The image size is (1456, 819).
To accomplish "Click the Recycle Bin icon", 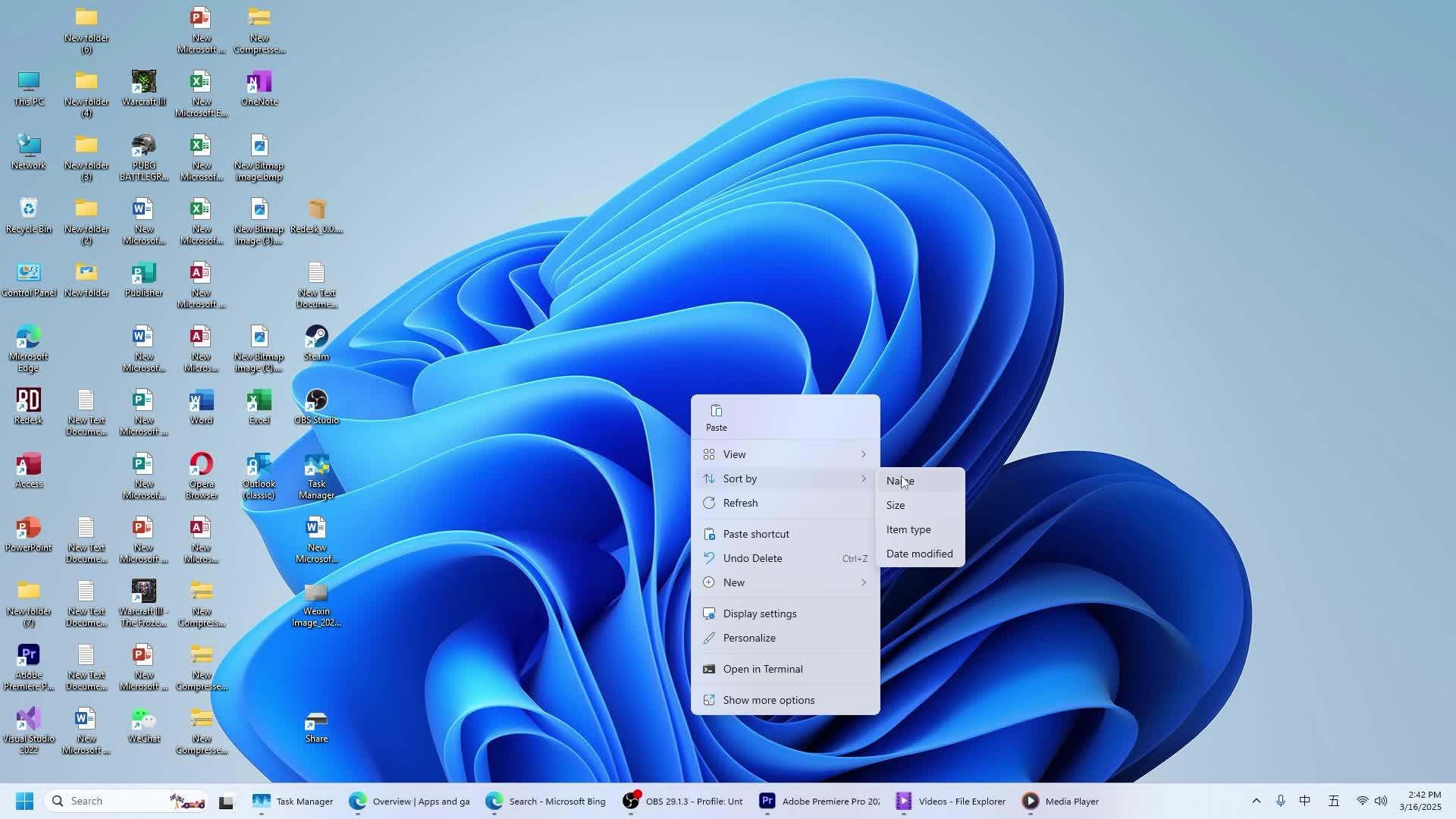I will coord(28,210).
